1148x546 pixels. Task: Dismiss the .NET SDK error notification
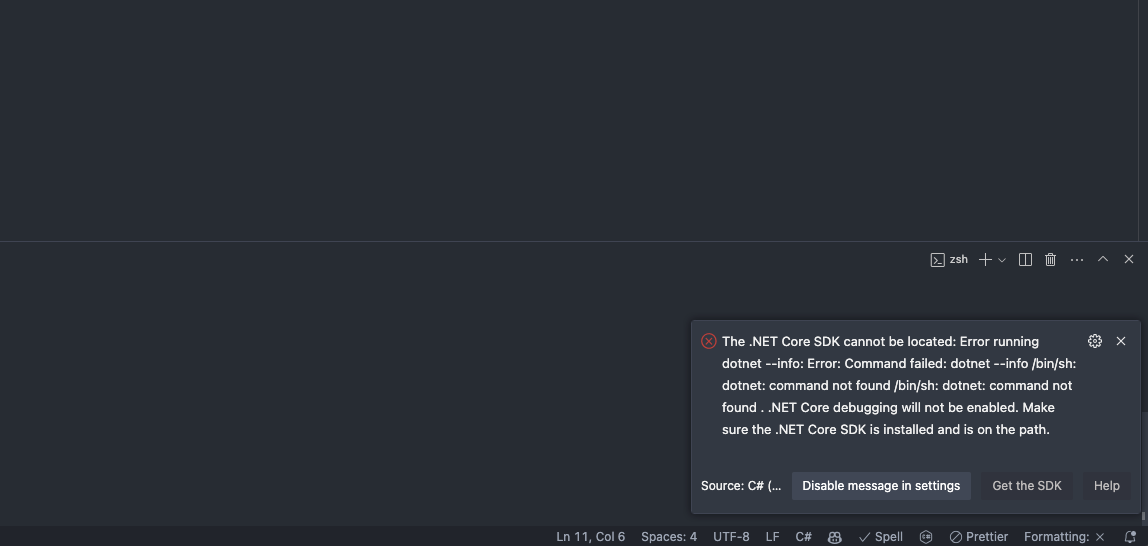pyautogui.click(x=1121, y=341)
